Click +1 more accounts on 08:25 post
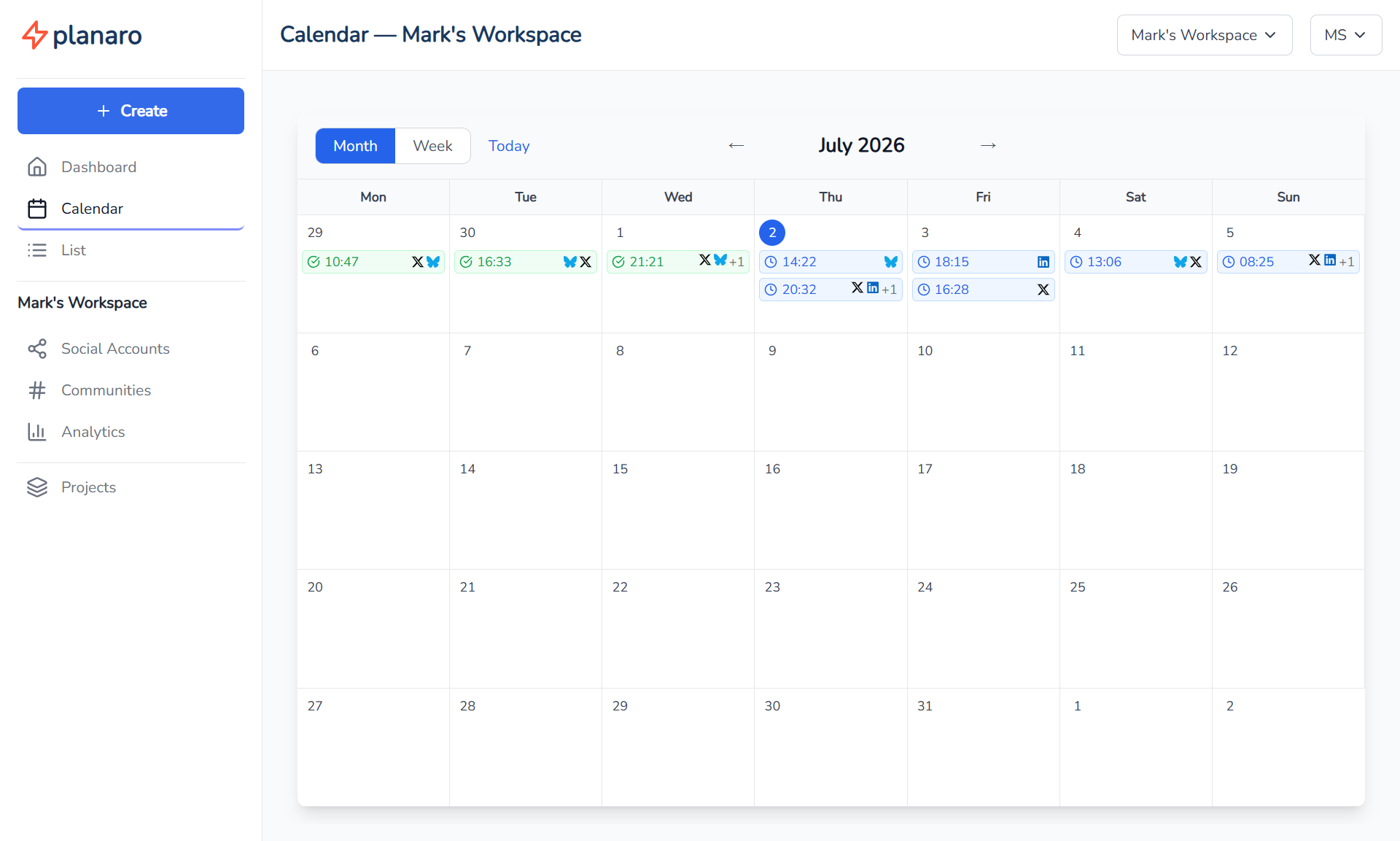The height and width of the screenshot is (841, 1400). point(1347,262)
